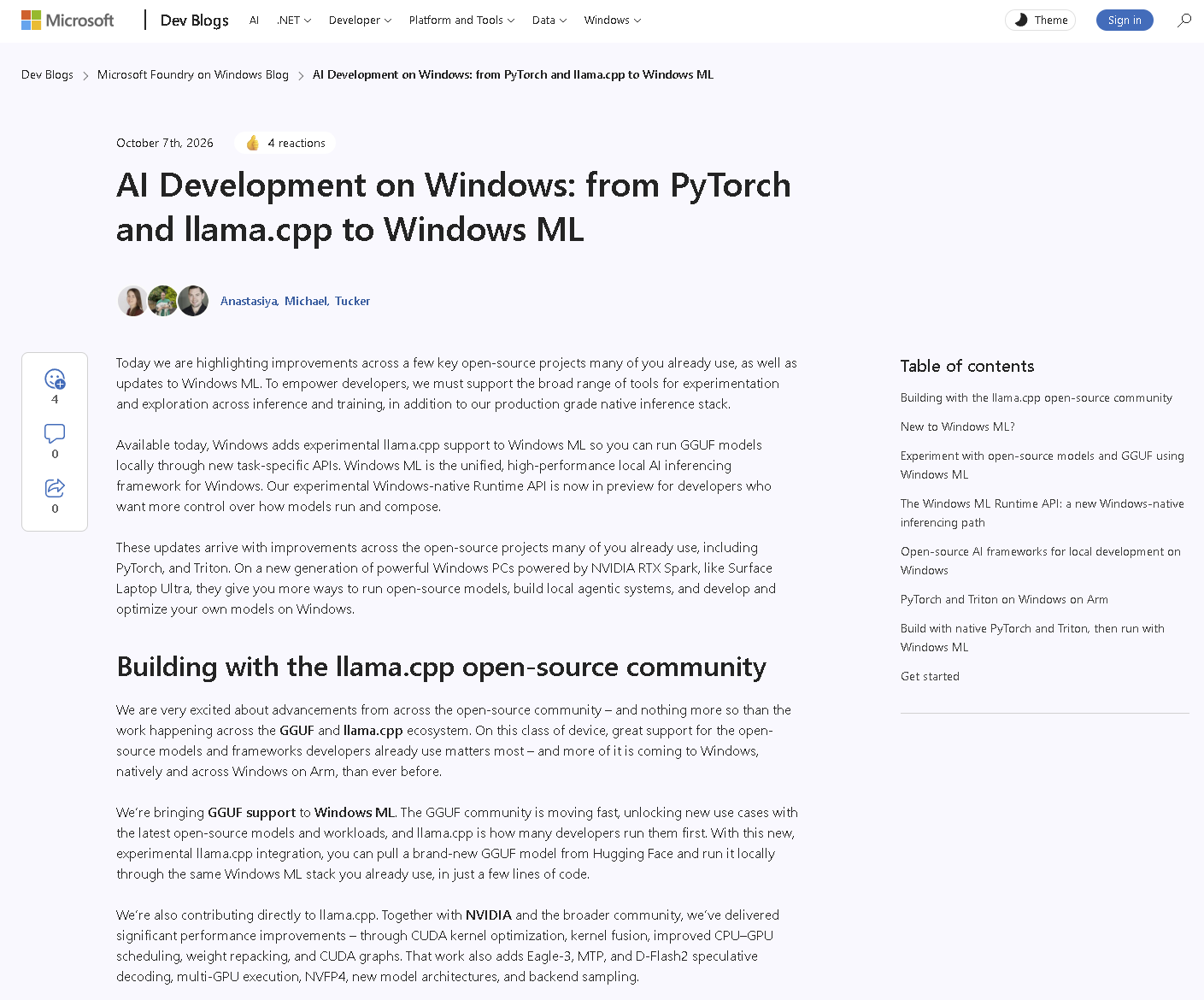Open the AI nav item

point(254,21)
